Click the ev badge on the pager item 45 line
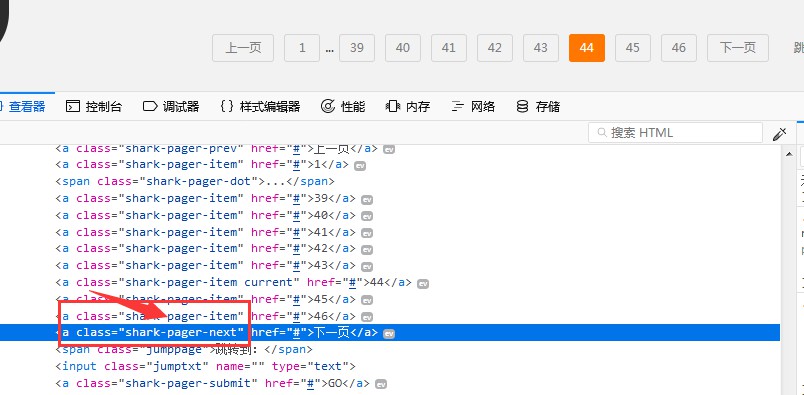804x395 pixels. [x=367, y=301]
